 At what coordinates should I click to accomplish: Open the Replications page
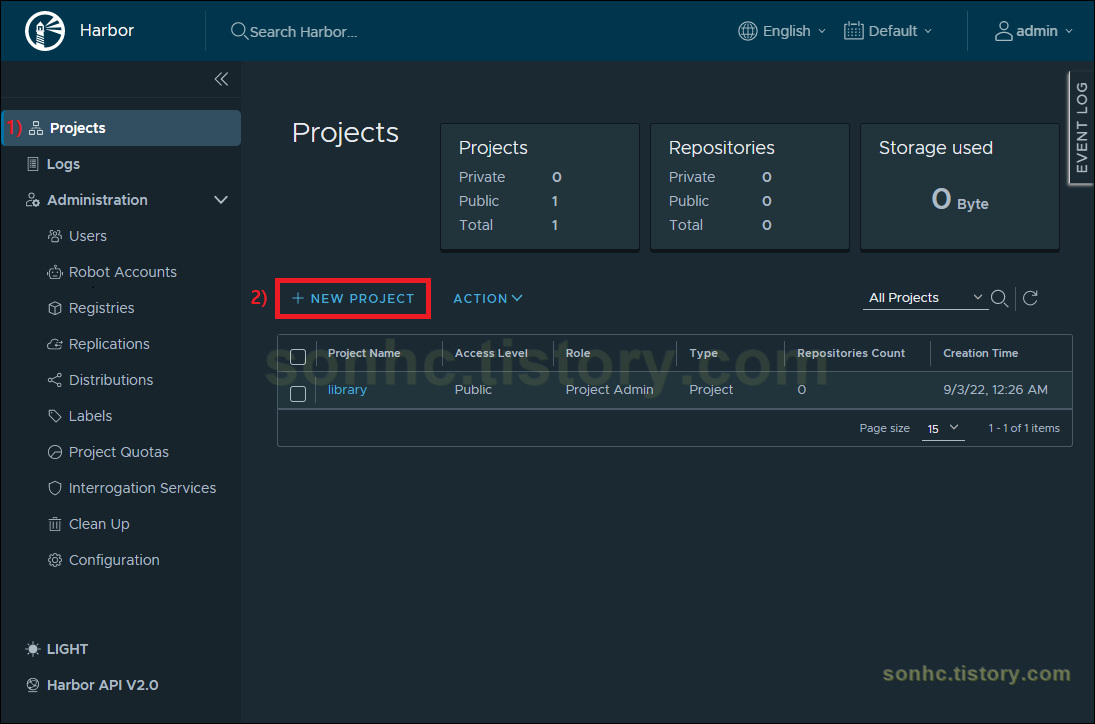[x=109, y=344]
